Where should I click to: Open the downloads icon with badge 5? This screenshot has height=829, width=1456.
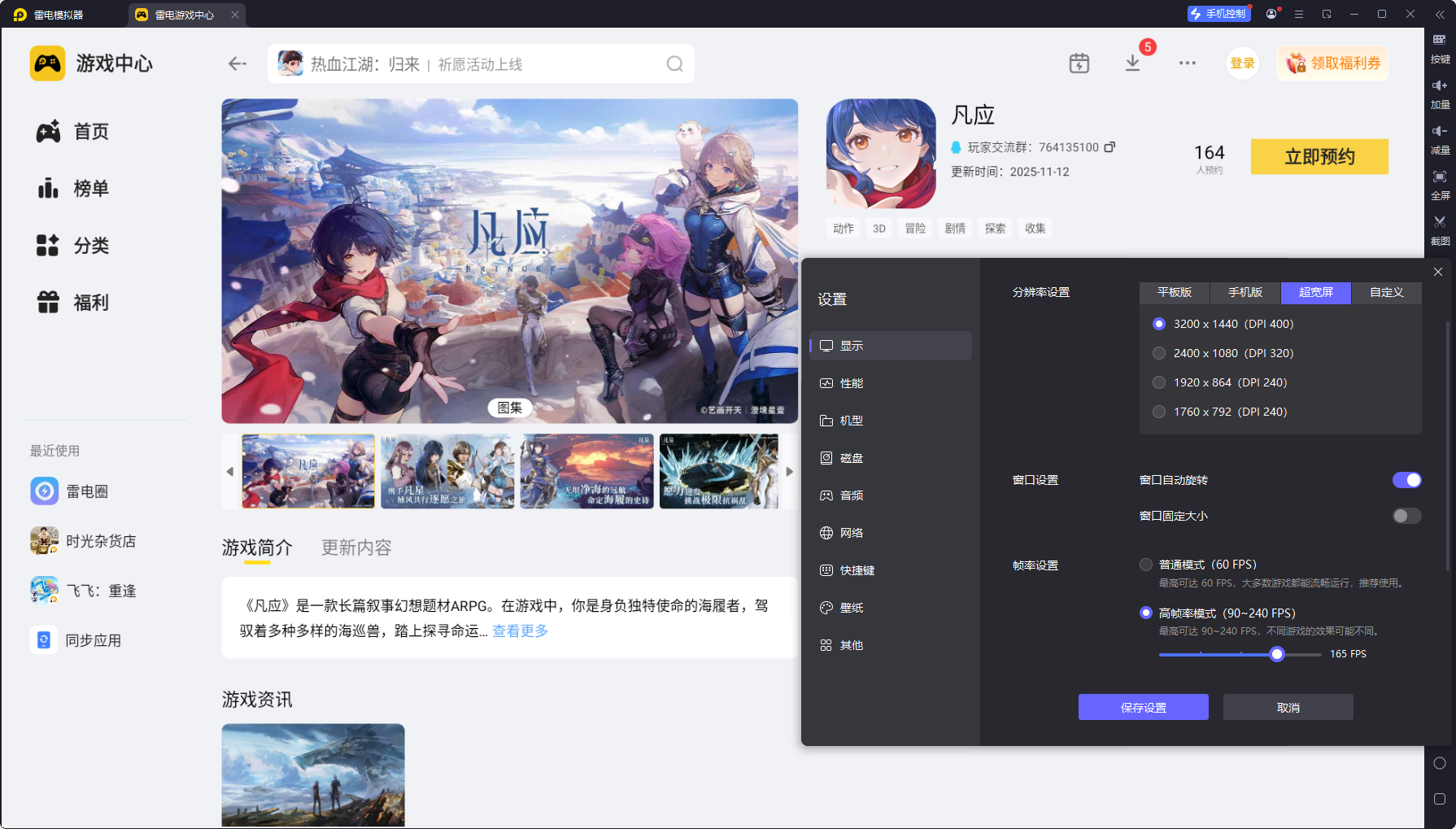(x=1133, y=63)
